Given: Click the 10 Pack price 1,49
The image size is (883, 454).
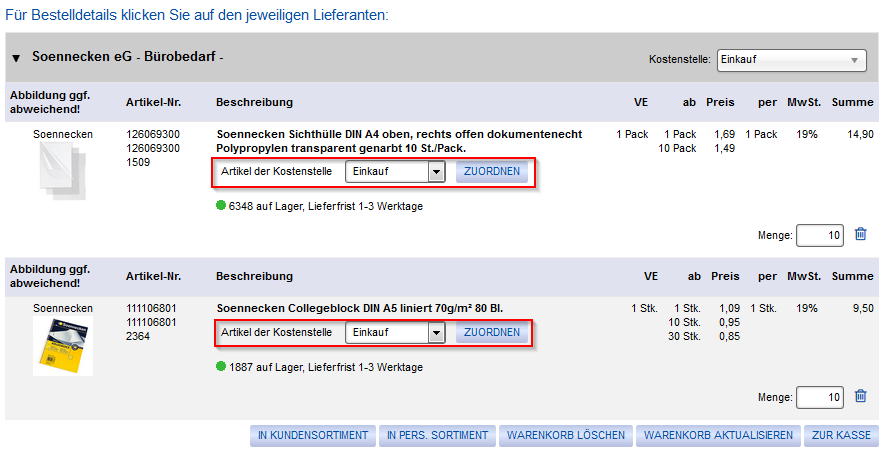Looking at the screenshot, I should point(725,148).
